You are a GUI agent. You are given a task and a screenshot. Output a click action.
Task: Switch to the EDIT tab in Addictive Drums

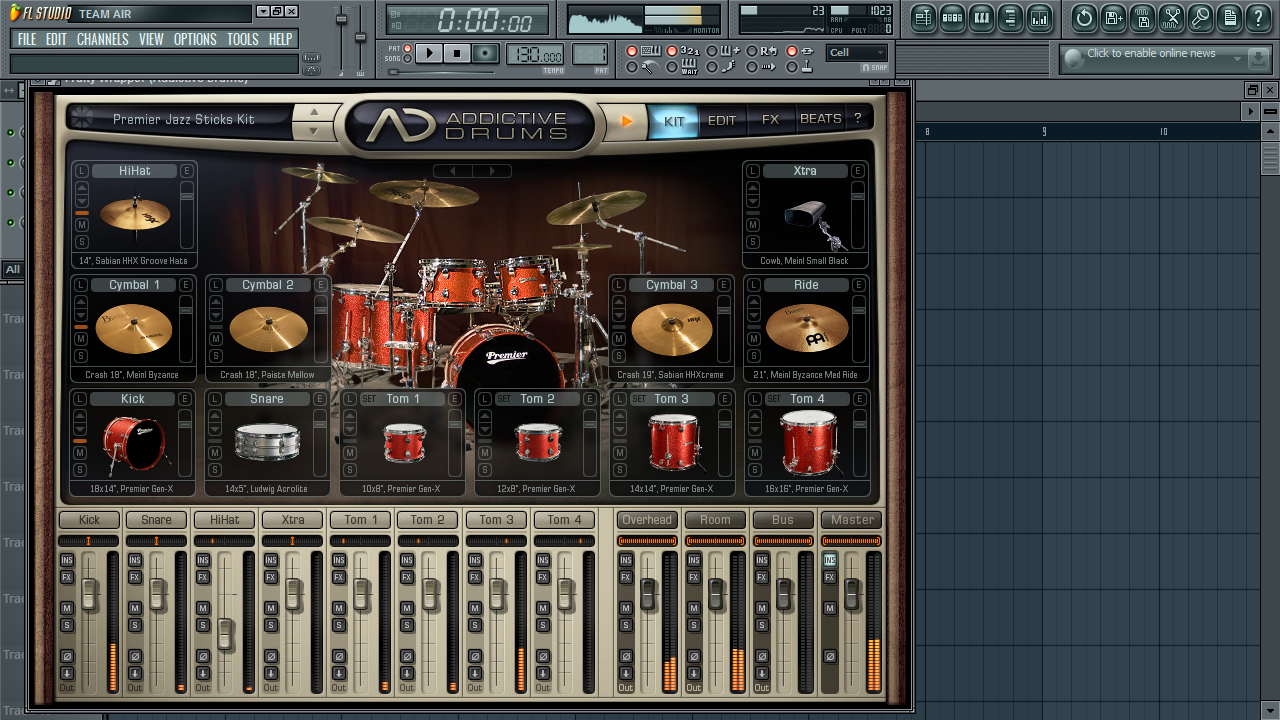coord(722,118)
